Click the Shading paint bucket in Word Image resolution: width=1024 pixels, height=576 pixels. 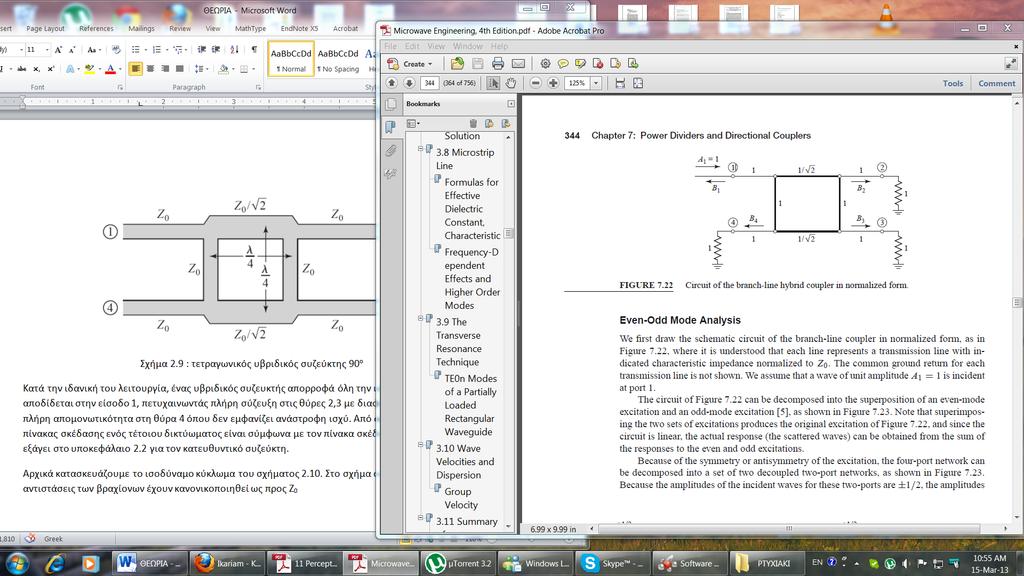point(224,69)
